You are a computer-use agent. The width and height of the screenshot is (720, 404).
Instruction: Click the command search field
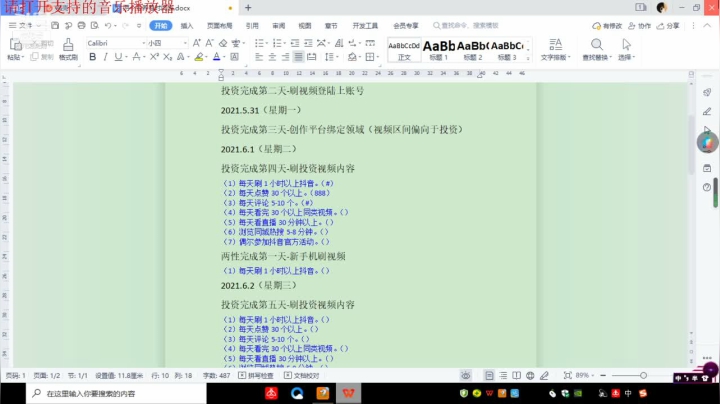466,26
